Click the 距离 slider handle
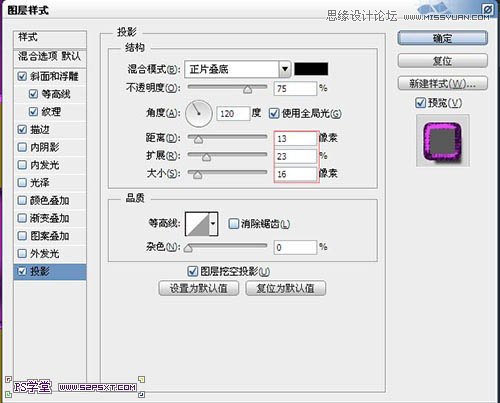Viewport: 500px width, 403px height. [x=198, y=139]
